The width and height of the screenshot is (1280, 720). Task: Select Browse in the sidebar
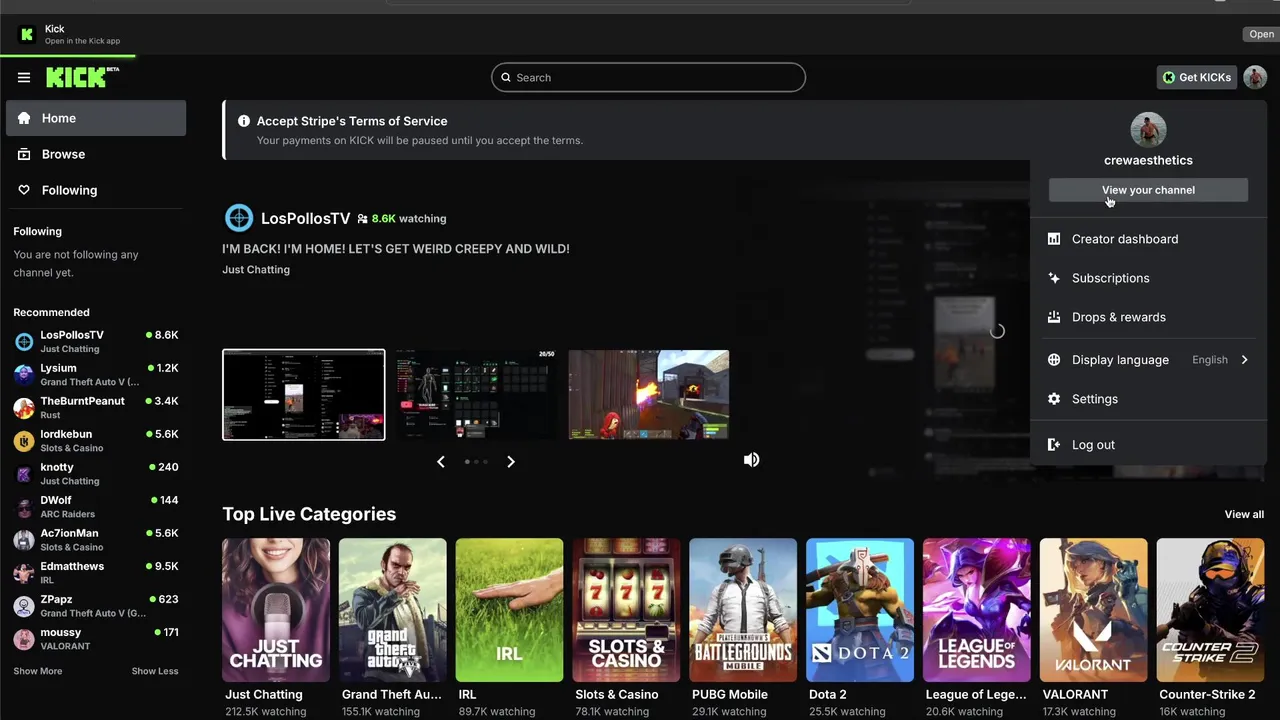pos(96,154)
